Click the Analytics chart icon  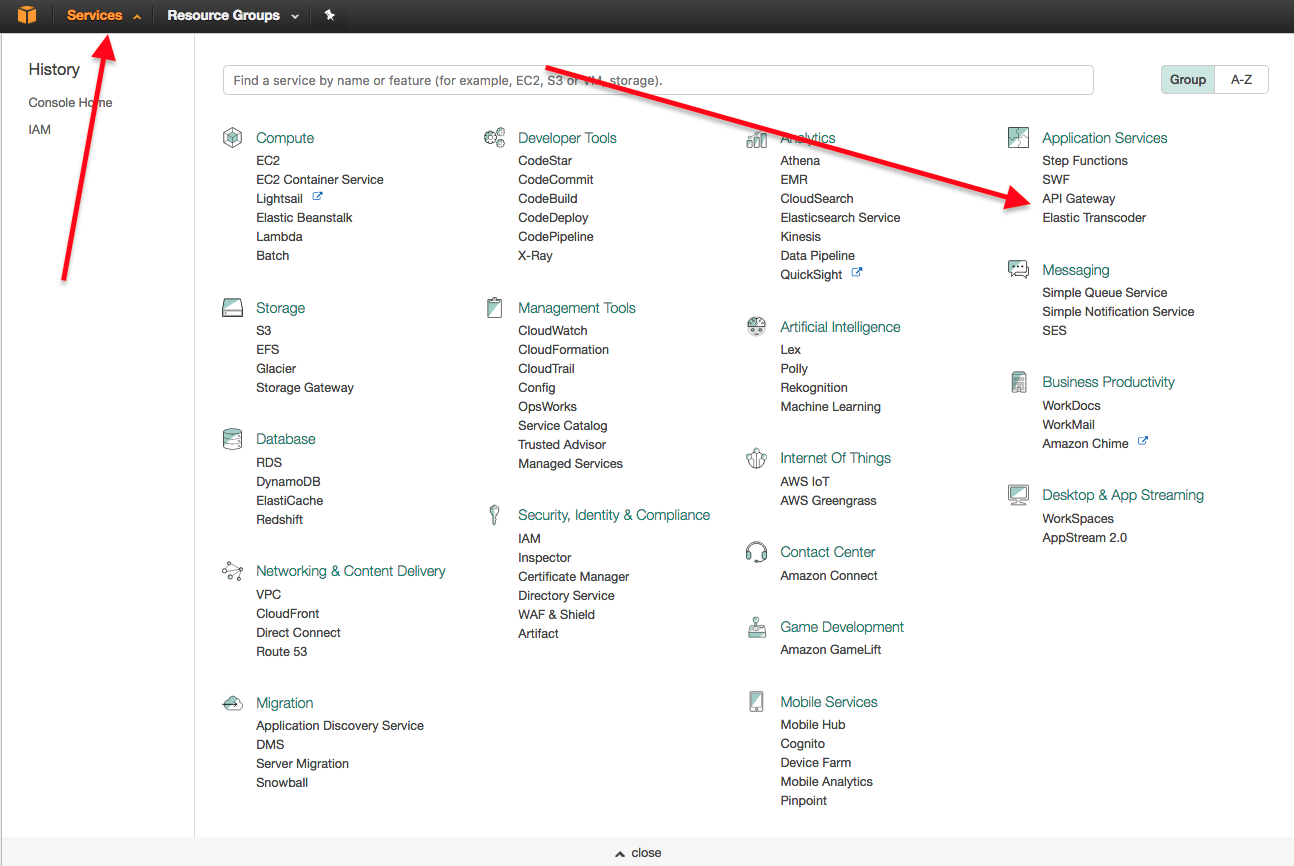[756, 139]
